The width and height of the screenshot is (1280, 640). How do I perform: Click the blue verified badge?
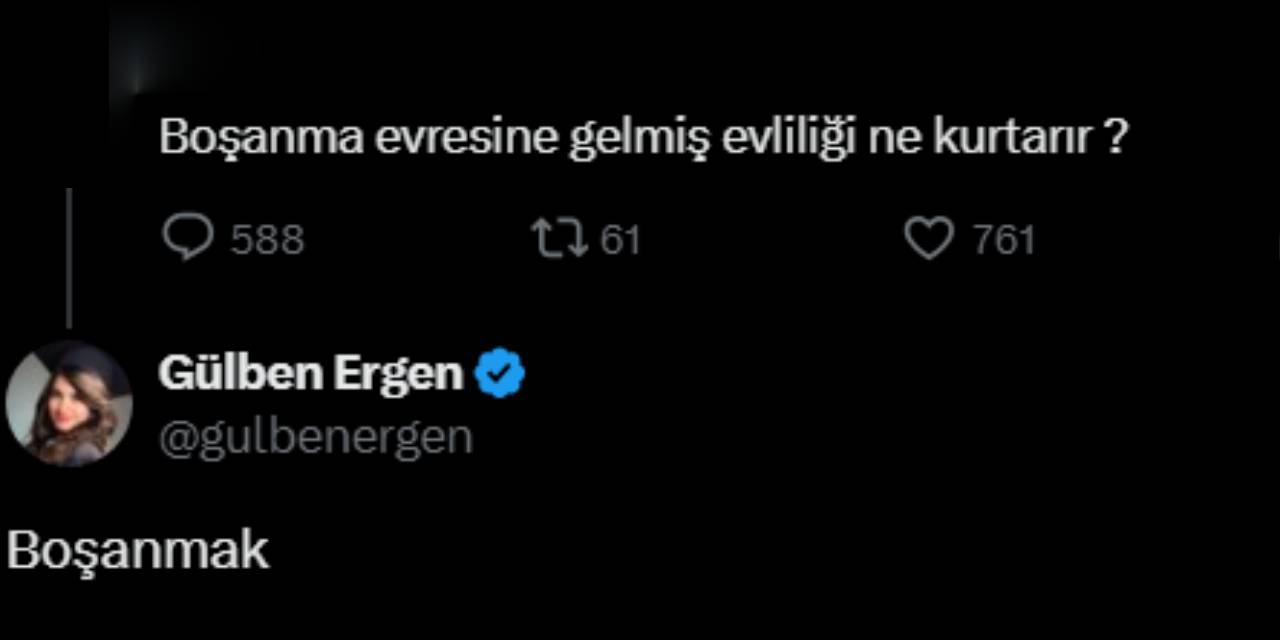click(499, 374)
